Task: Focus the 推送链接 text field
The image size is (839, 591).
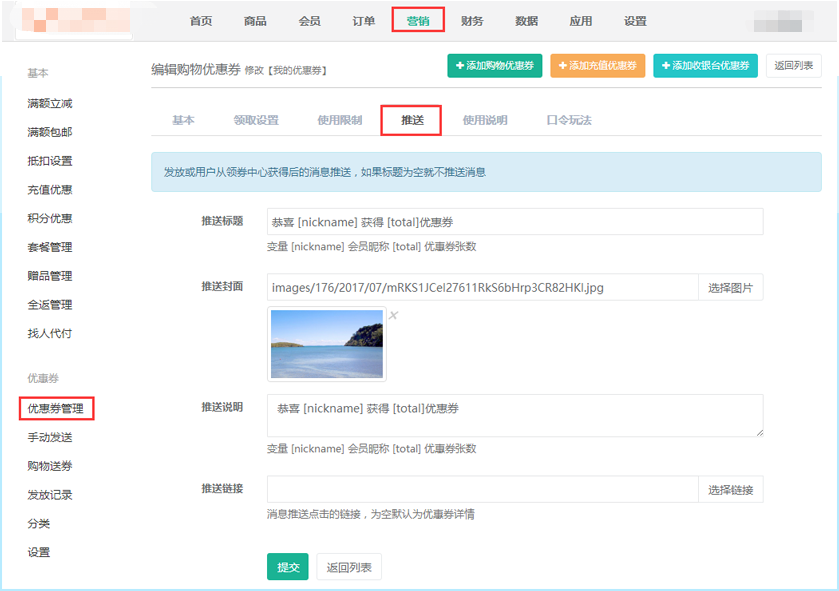Action: click(x=482, y=489)
